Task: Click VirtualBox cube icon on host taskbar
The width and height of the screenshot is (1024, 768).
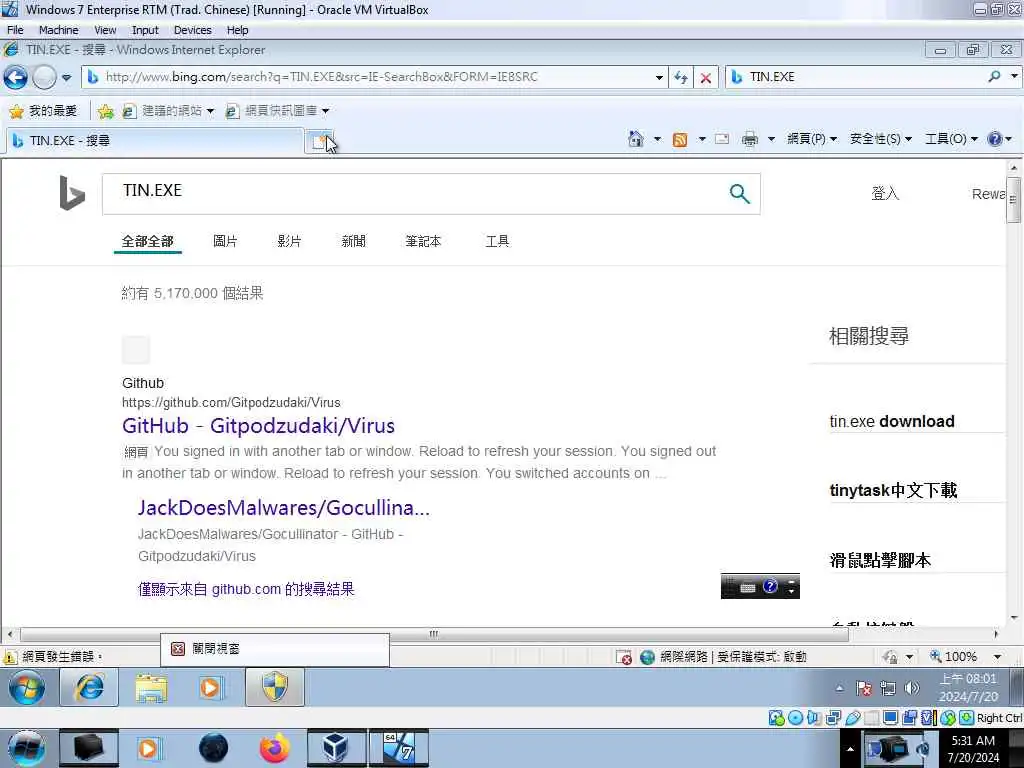Action: [336, 748]
